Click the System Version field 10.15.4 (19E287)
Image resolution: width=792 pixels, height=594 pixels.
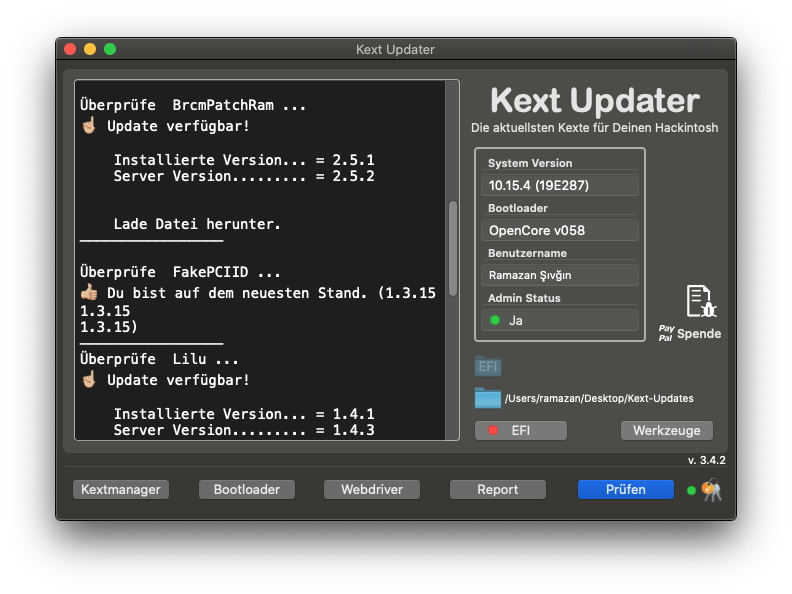pyautogui.click(x=560, y=185)
